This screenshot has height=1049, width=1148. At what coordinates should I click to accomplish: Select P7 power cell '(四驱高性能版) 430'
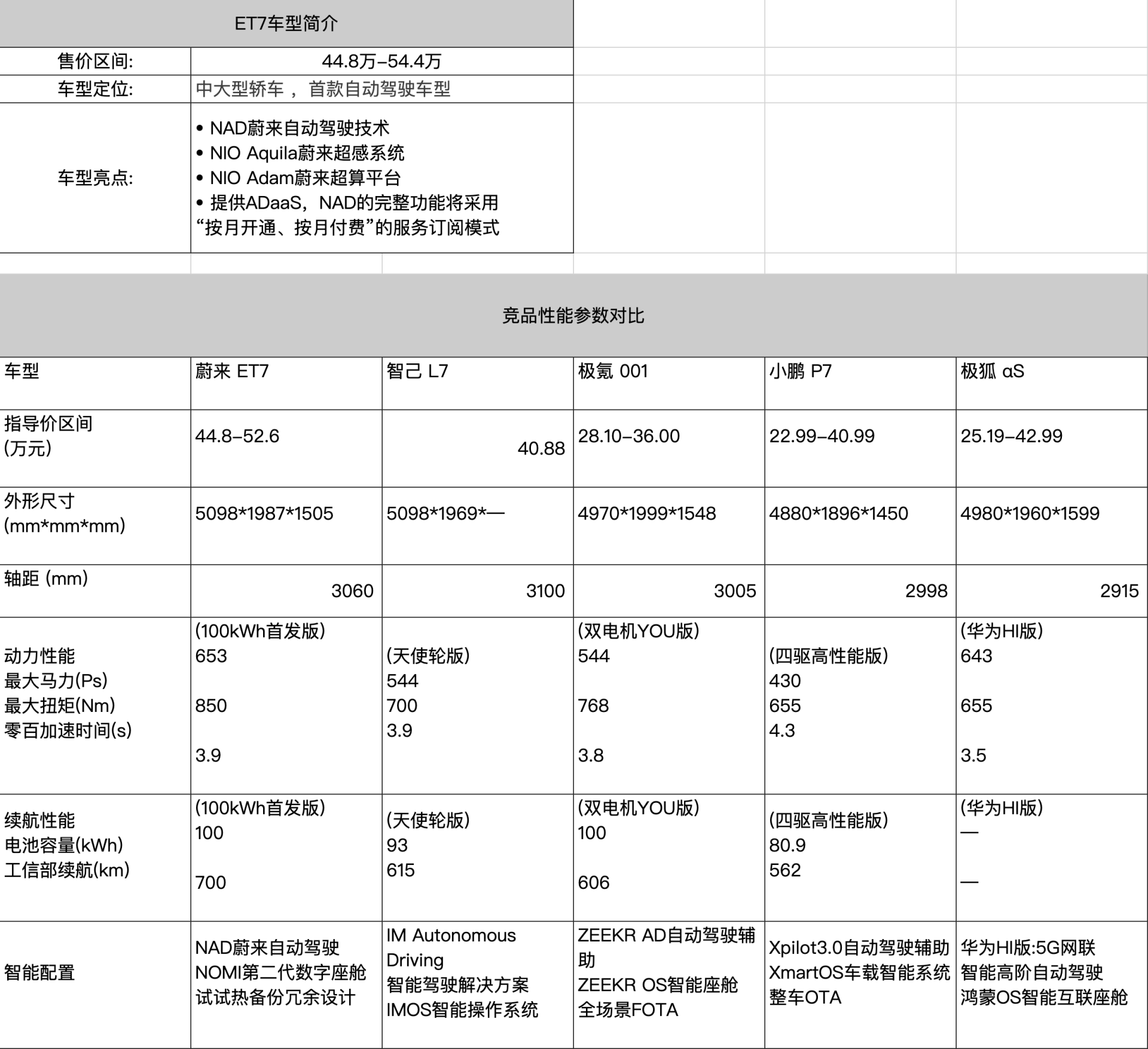pos(860,705)
